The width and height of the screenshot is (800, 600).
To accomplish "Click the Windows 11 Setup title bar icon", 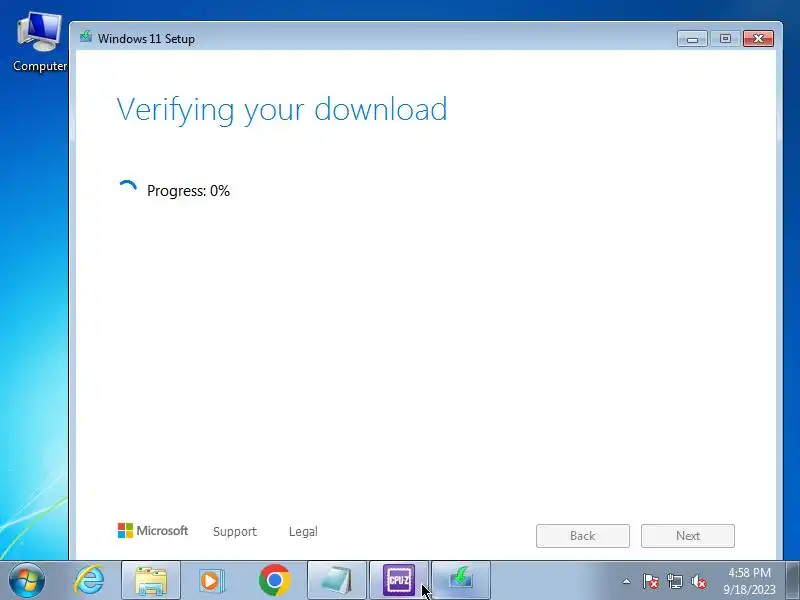I will (x=86, y=37).
